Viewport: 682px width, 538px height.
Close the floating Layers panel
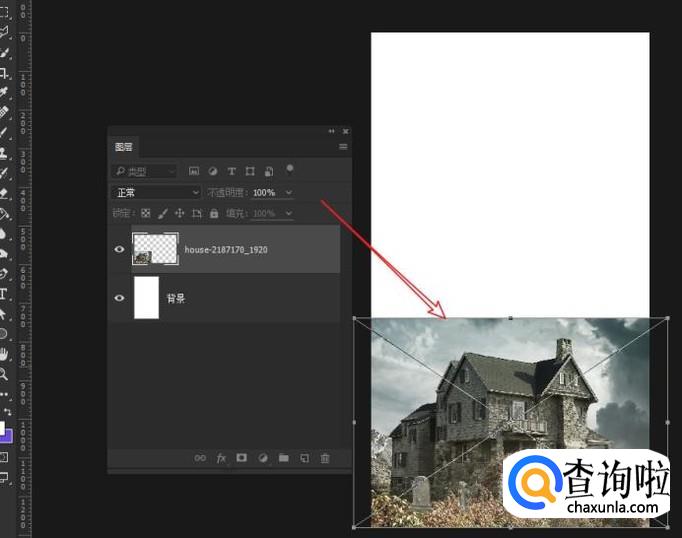point(345,131)
